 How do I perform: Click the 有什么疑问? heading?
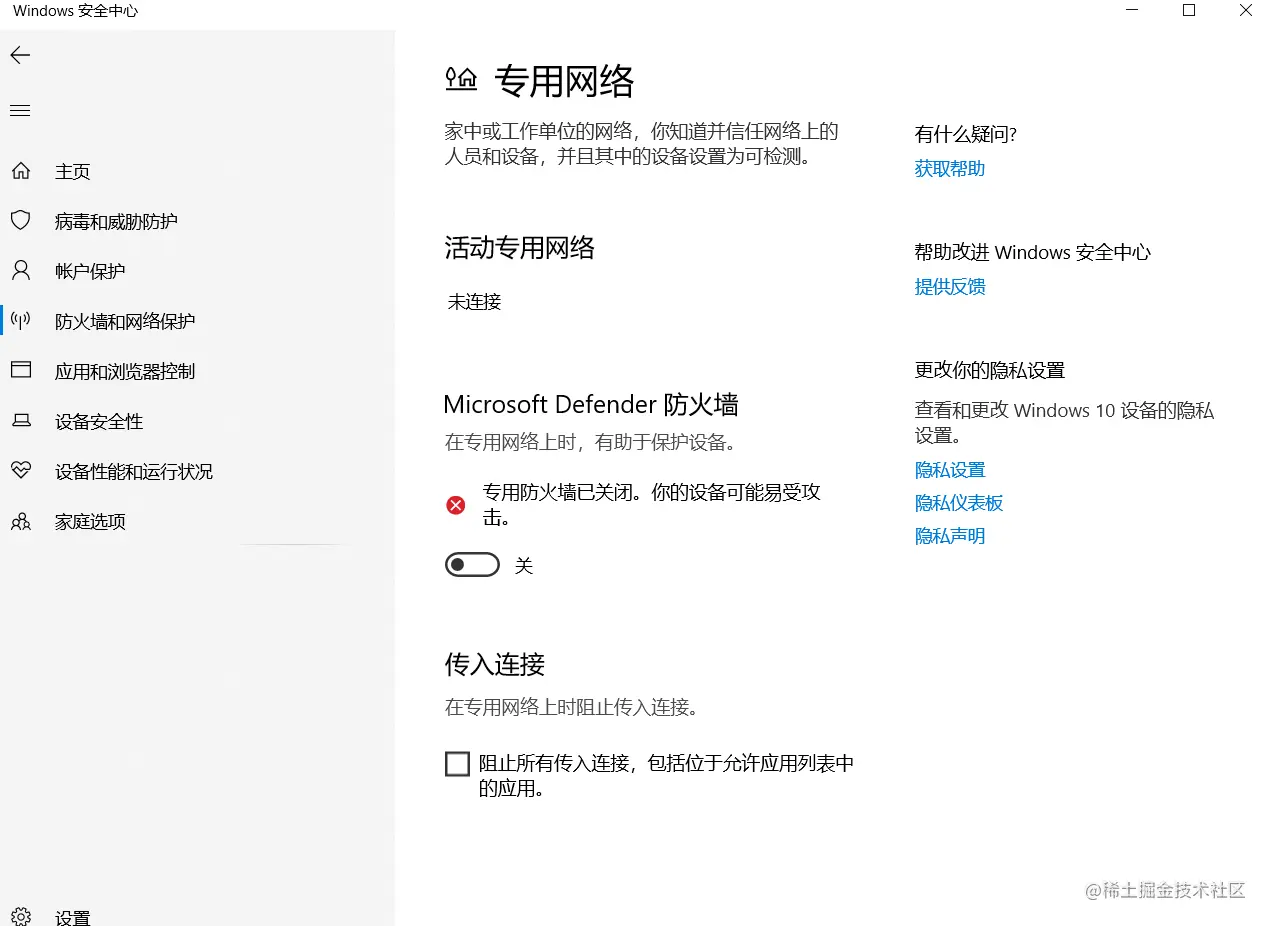point(965,135)
